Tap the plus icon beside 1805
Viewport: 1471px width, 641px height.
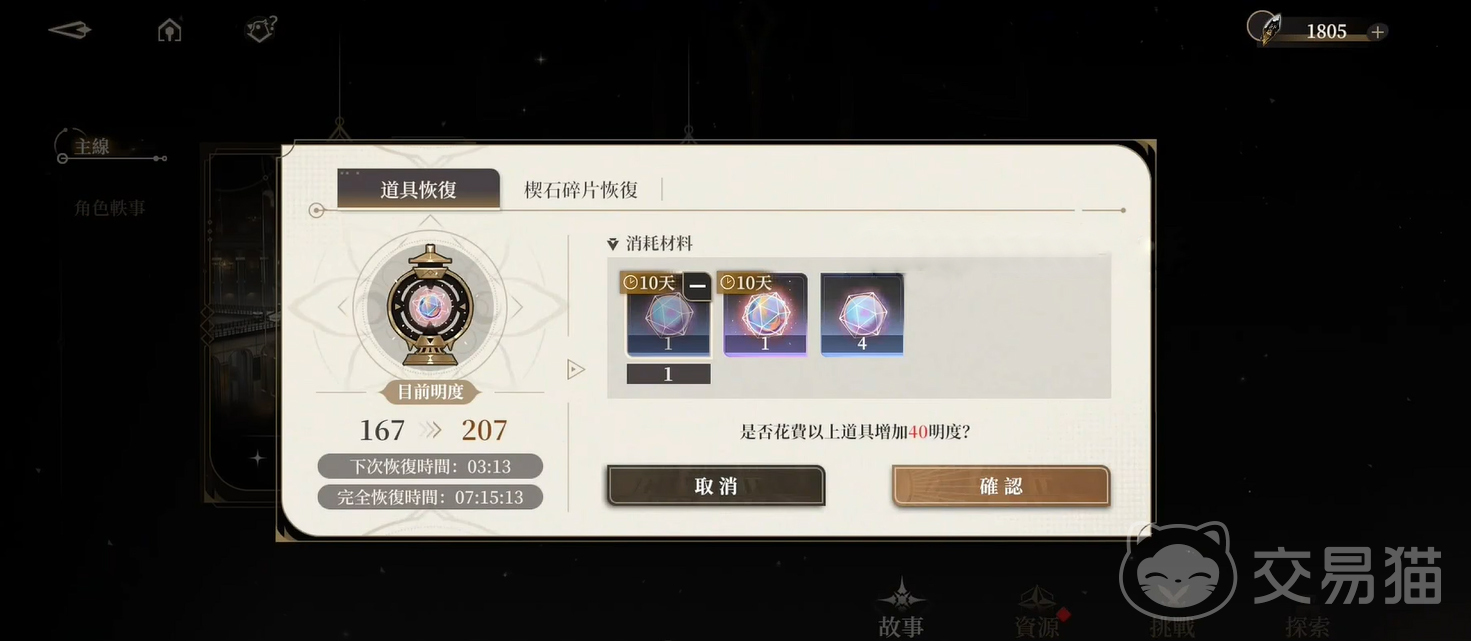(1377, 32)
